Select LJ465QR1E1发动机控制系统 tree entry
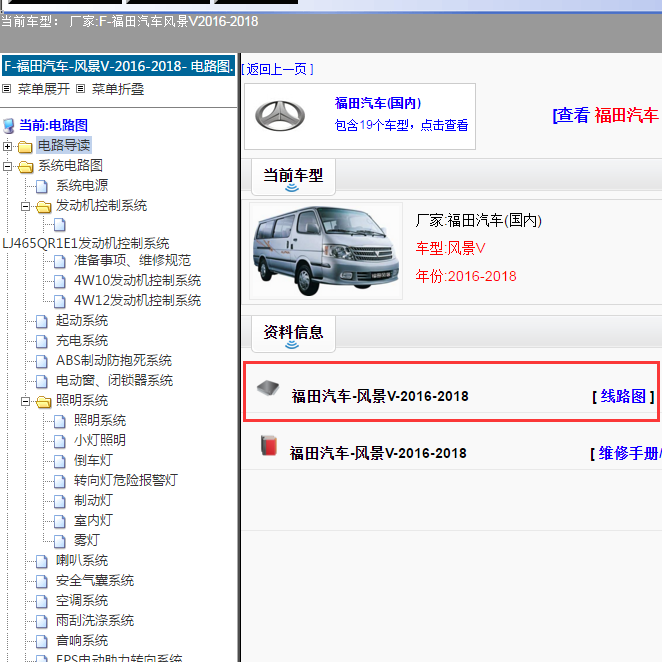The width and height of the screenshot is (662, 662). point(86,243)
